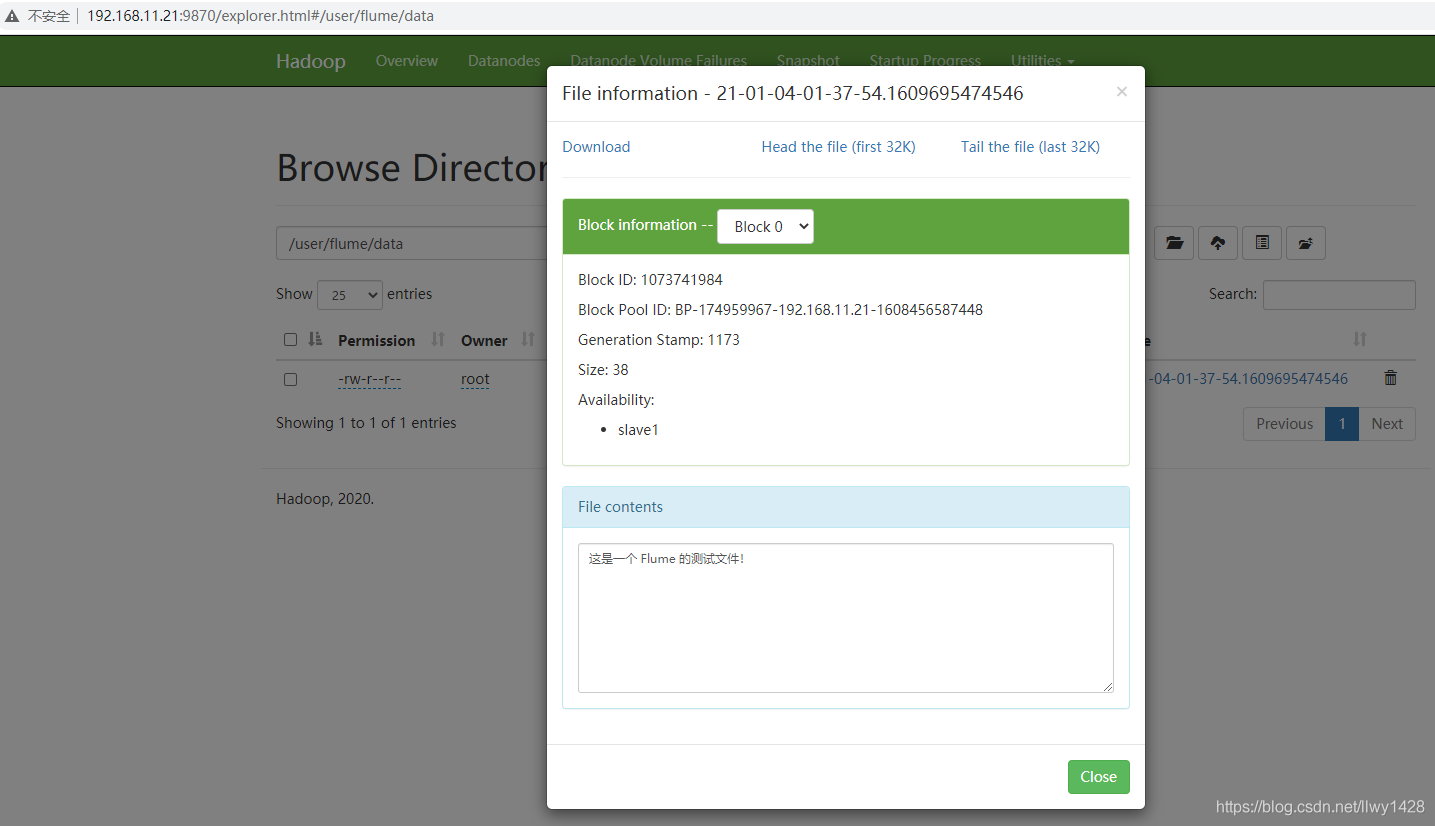Expand the Utilities menu
1435x826 pixels.
point(1042,61)
